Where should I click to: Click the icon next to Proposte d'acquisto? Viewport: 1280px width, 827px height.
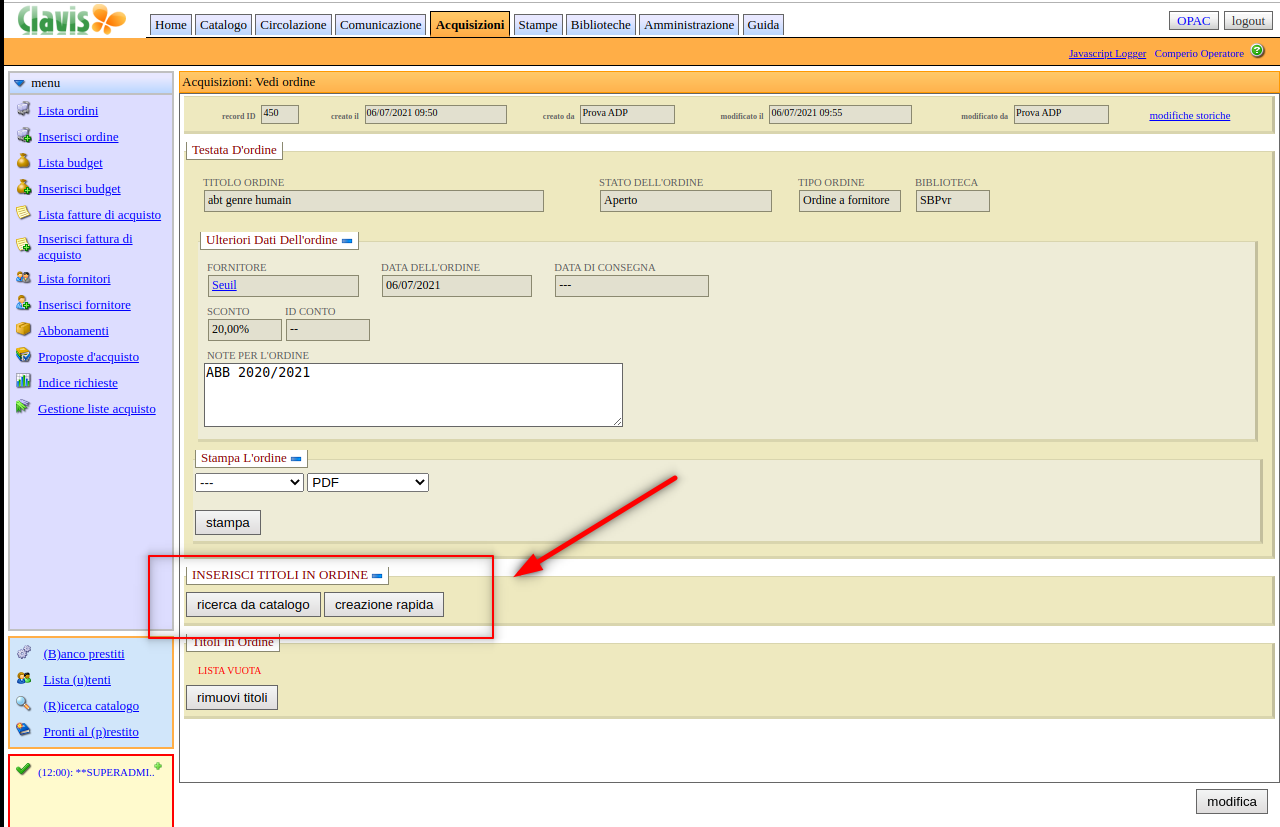tap(23, 356)
